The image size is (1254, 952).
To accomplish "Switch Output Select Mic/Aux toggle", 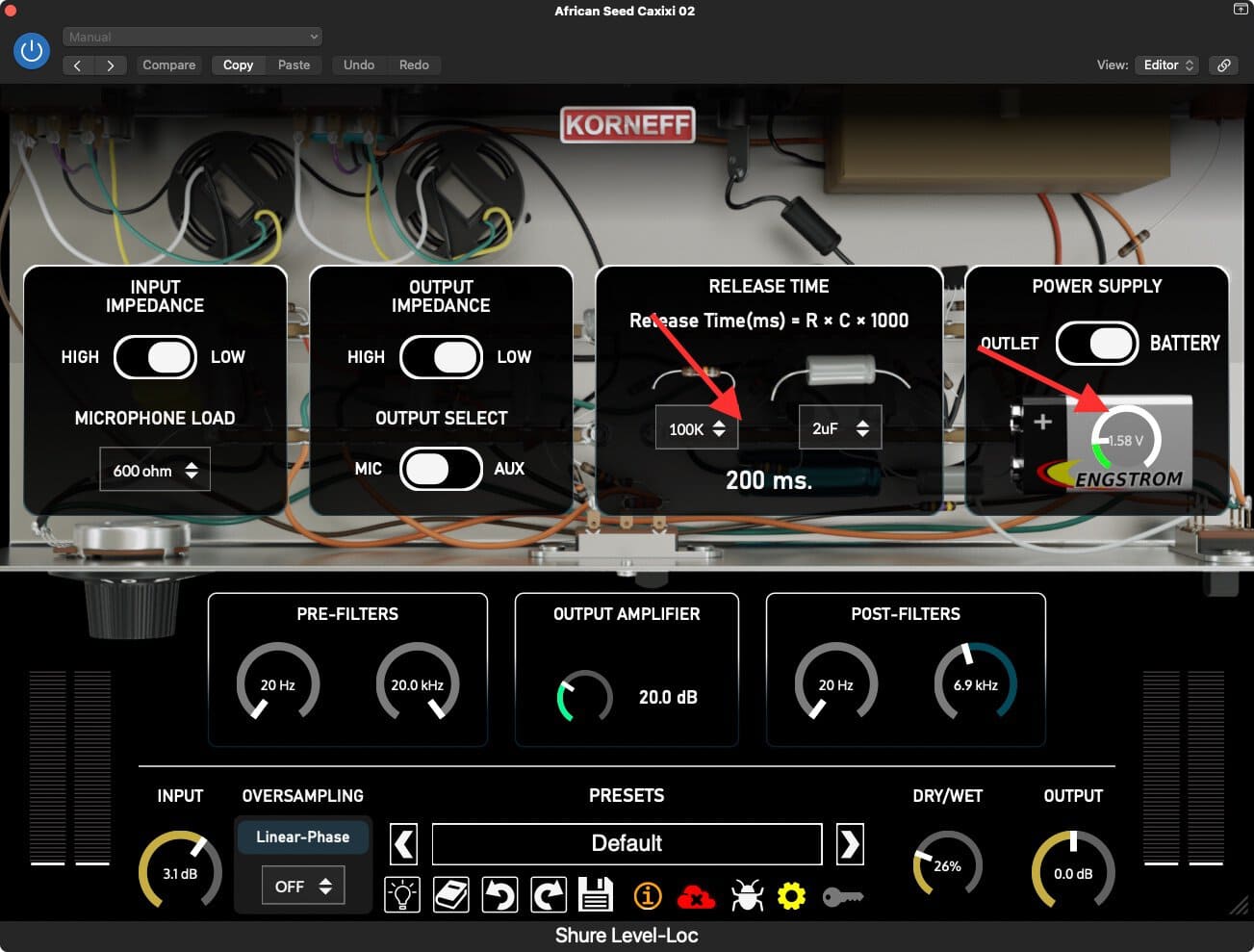I will 441,469.
